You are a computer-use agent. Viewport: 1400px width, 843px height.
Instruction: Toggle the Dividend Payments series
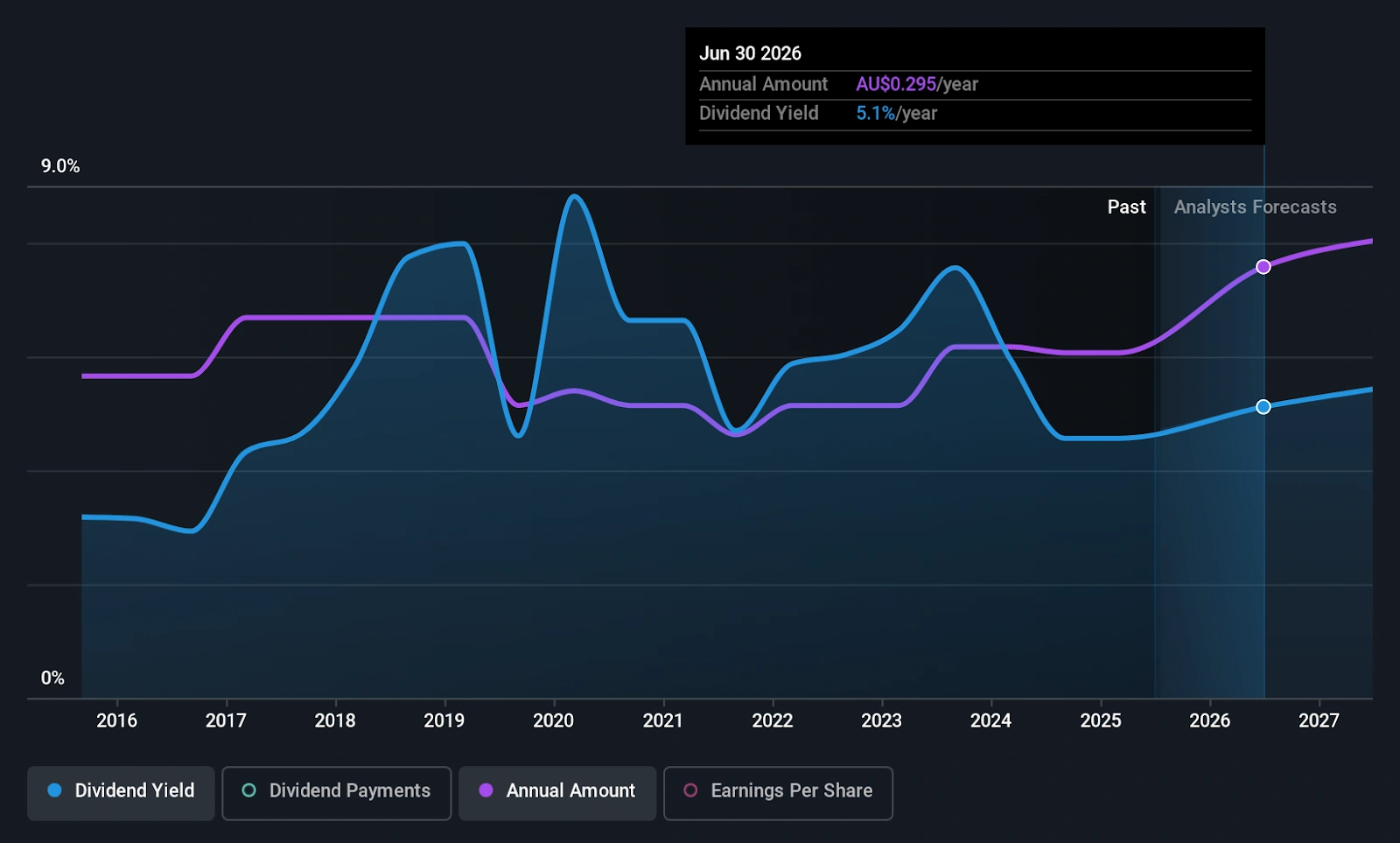(337, 792)
